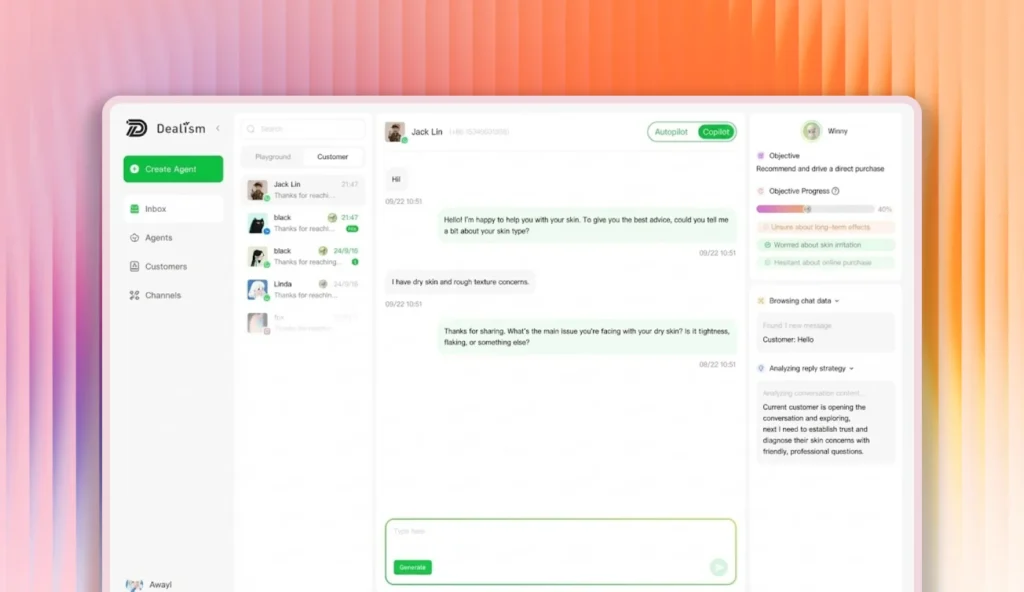Open the Customers sidebar icon
1024x592 pixels.
point(135,267)
